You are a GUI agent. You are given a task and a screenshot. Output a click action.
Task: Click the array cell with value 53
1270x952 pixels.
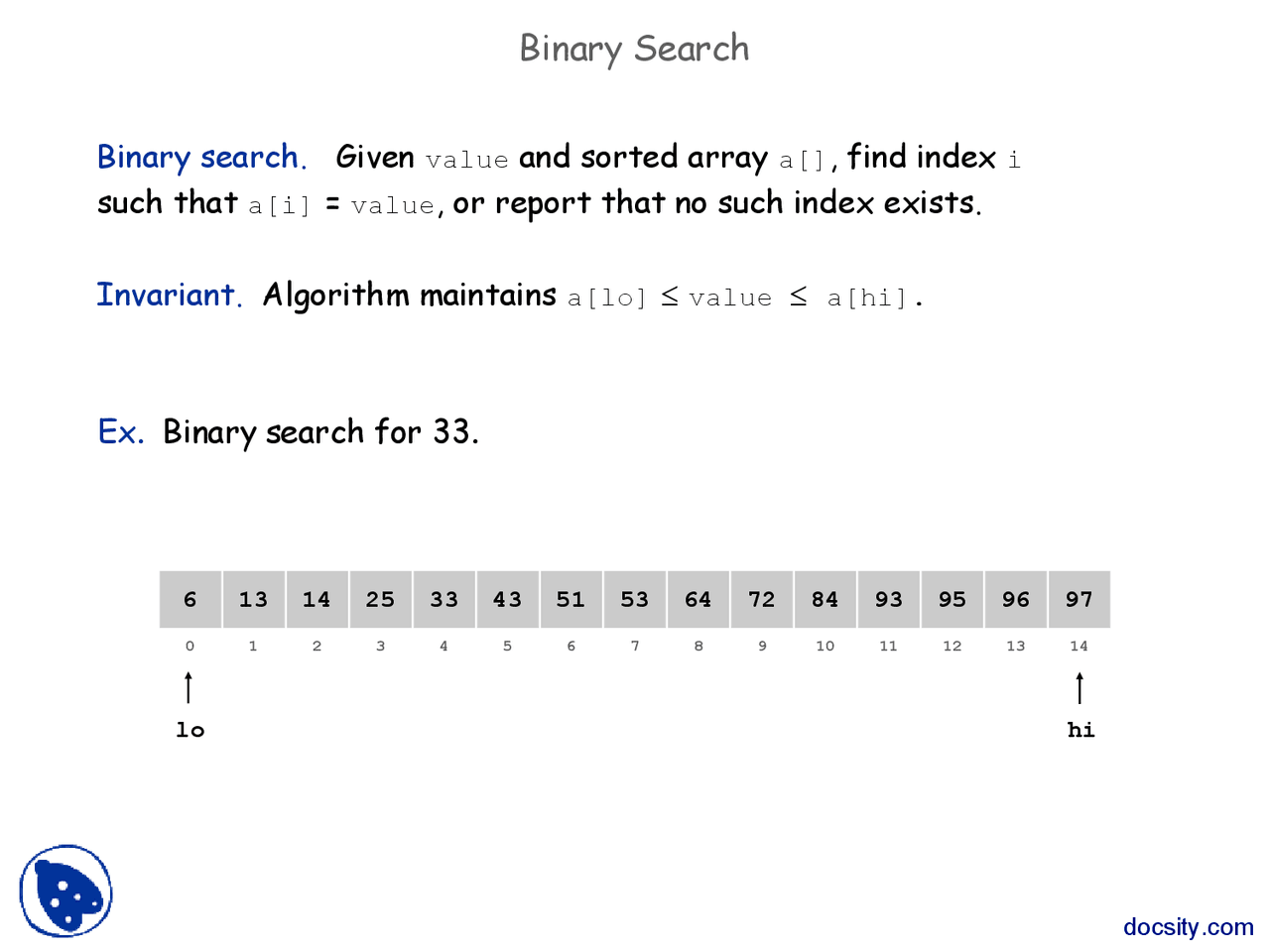pos(635,599)
